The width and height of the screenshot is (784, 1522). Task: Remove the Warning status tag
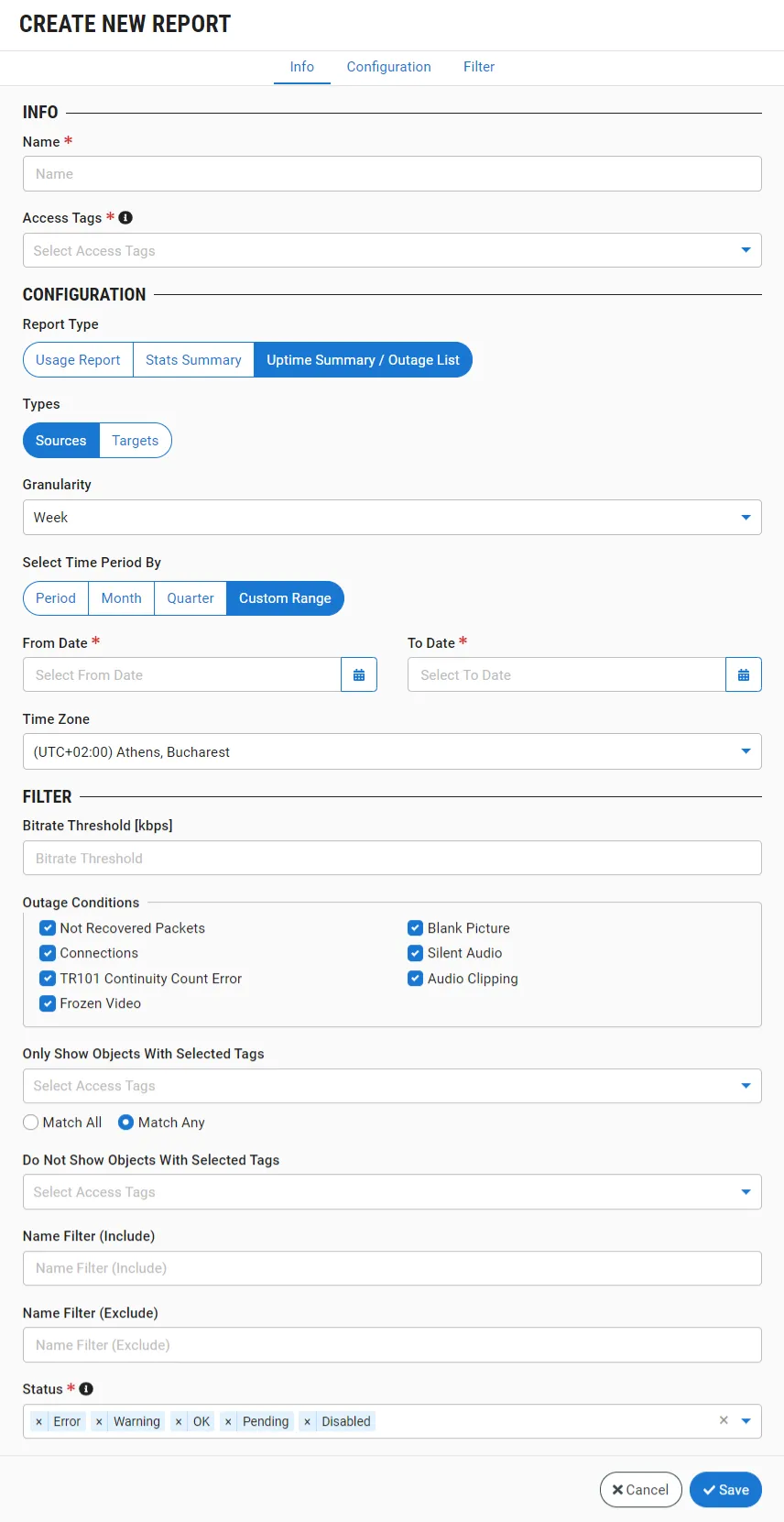tap(99, 1422)
